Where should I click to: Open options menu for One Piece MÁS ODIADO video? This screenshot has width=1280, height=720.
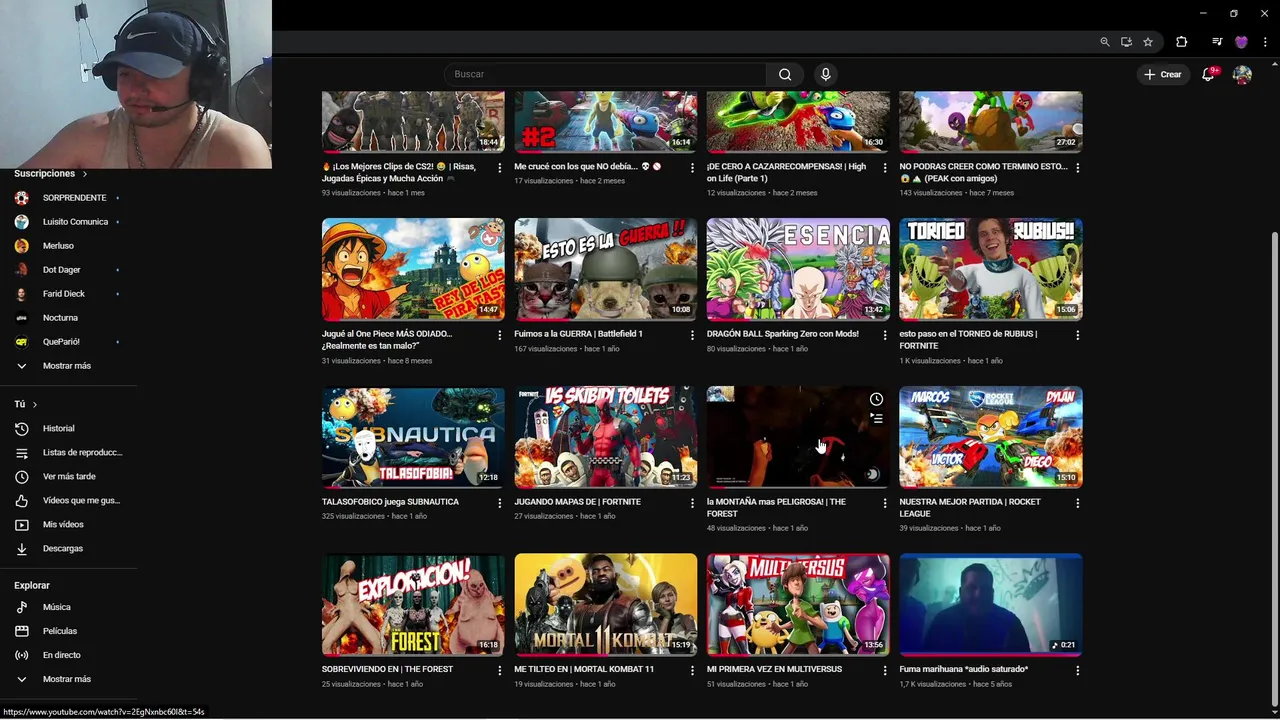[499, 335]
